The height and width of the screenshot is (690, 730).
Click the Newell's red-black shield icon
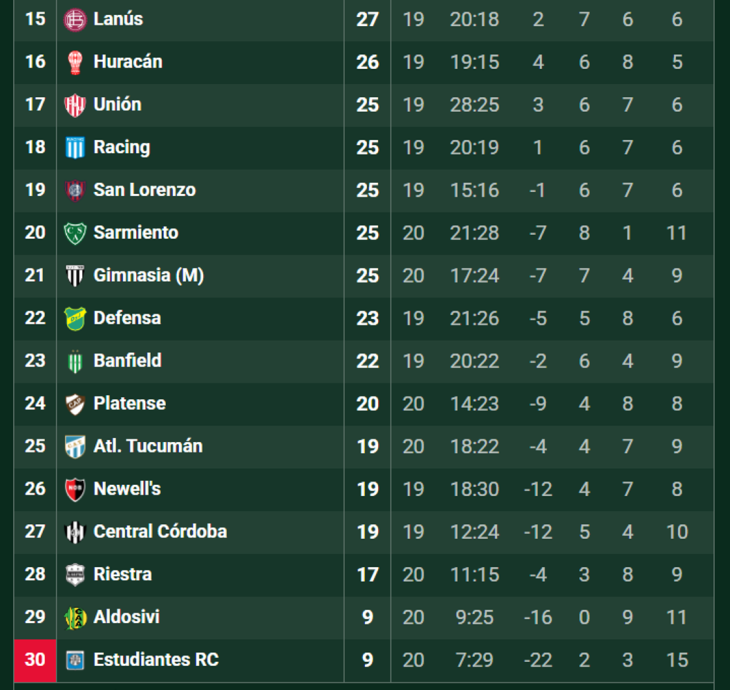75,489
